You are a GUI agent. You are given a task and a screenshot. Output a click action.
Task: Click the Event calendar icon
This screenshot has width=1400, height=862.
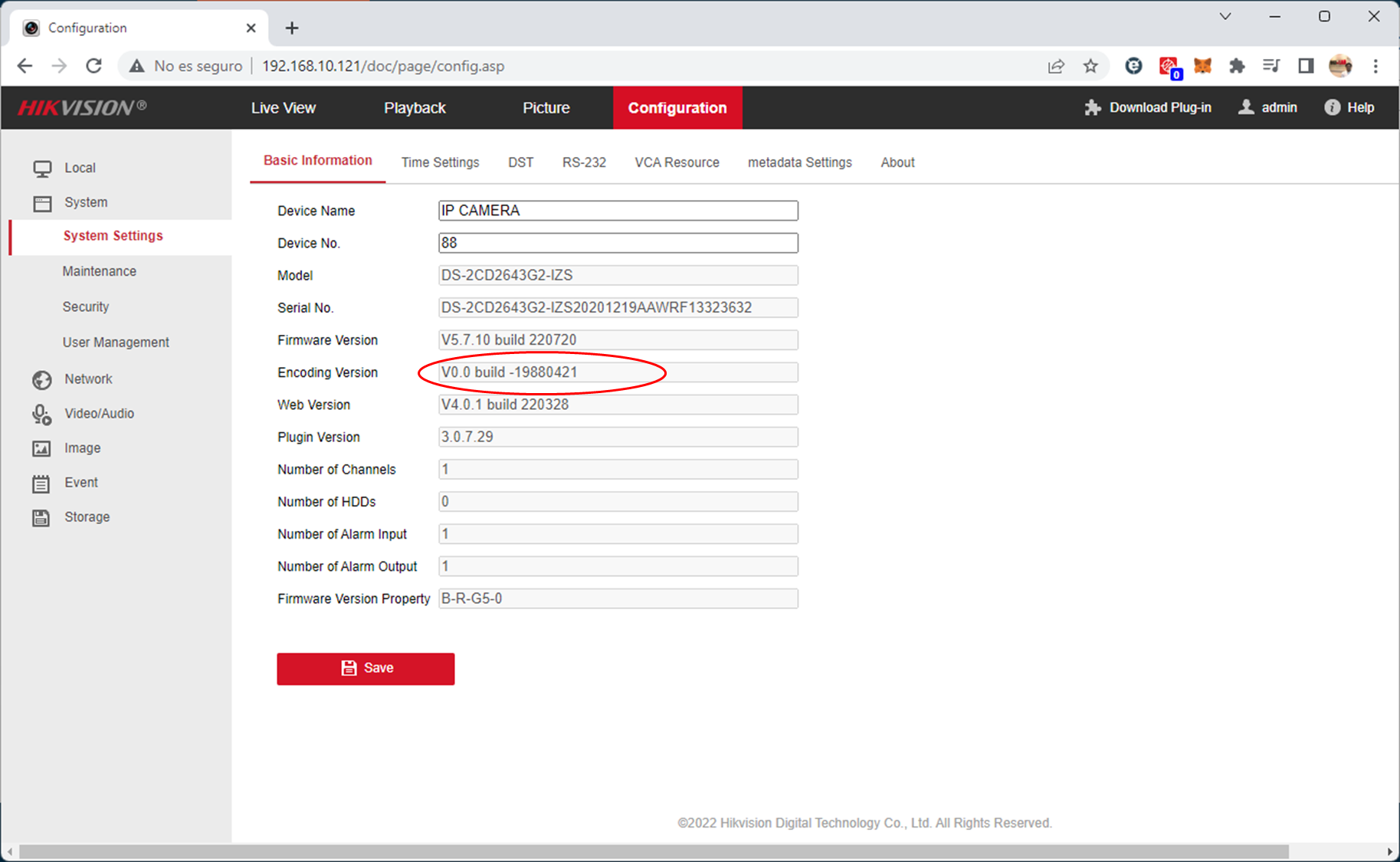[x=41, y=483]
